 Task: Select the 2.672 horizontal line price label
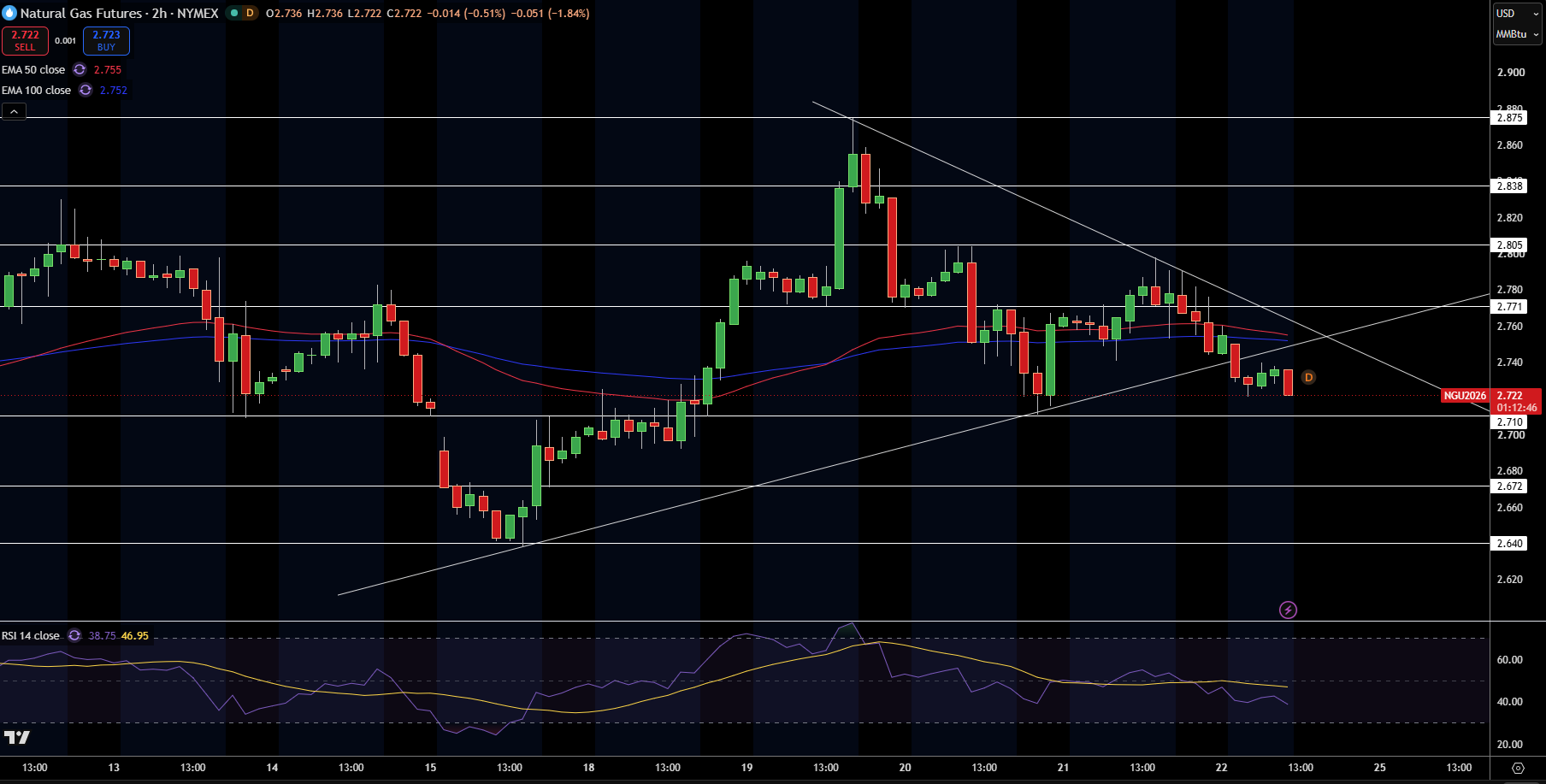pyautogui.click(x=1509, y=486)
